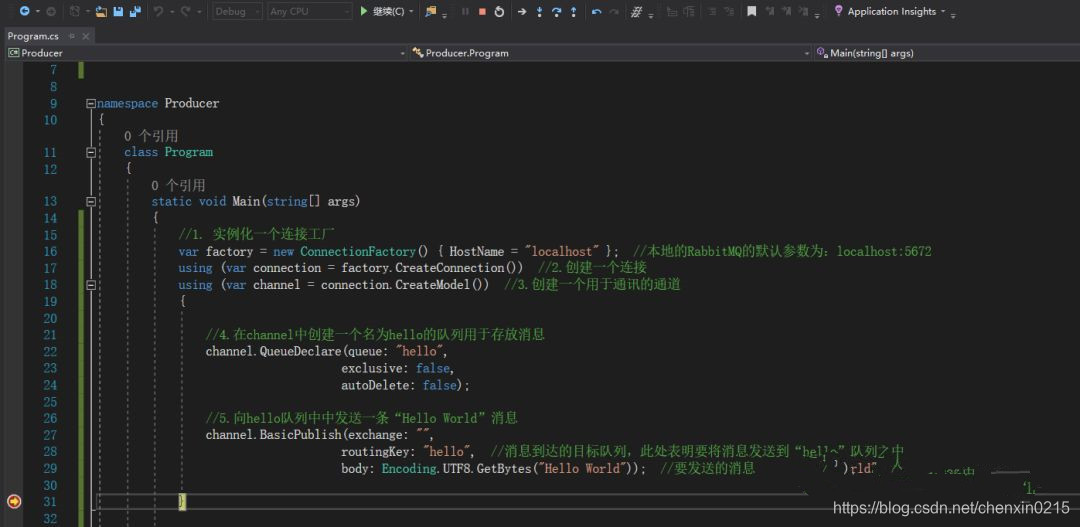Click the red breakpoint marker on line 31
Image resolution: width=1080 pixels, height=527 pixels.
(x=14, y=502)
